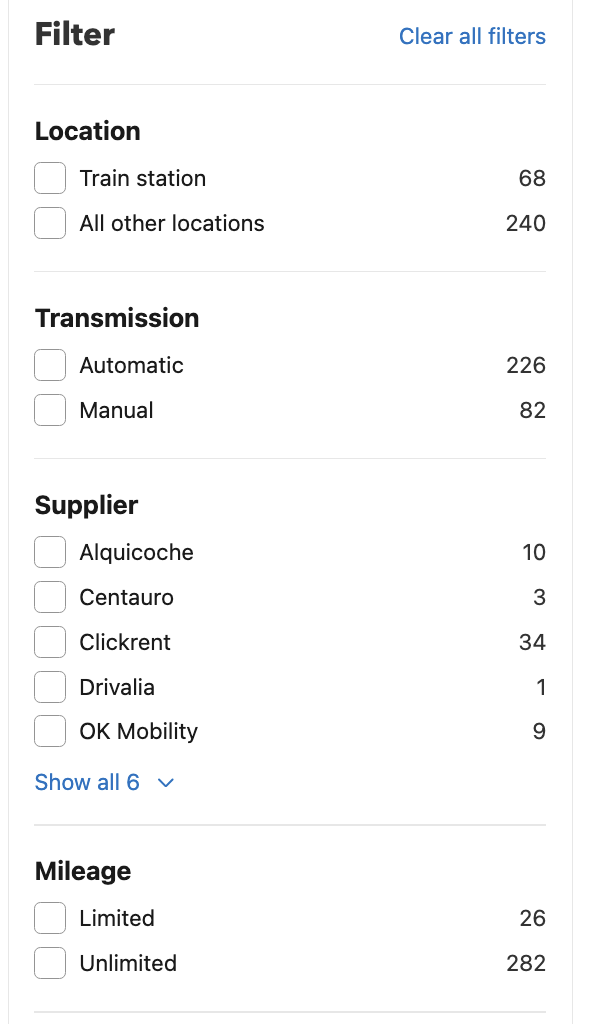608x1024 pixels.
Task: Check the Limited mileage box
Action: click(50, 919)
